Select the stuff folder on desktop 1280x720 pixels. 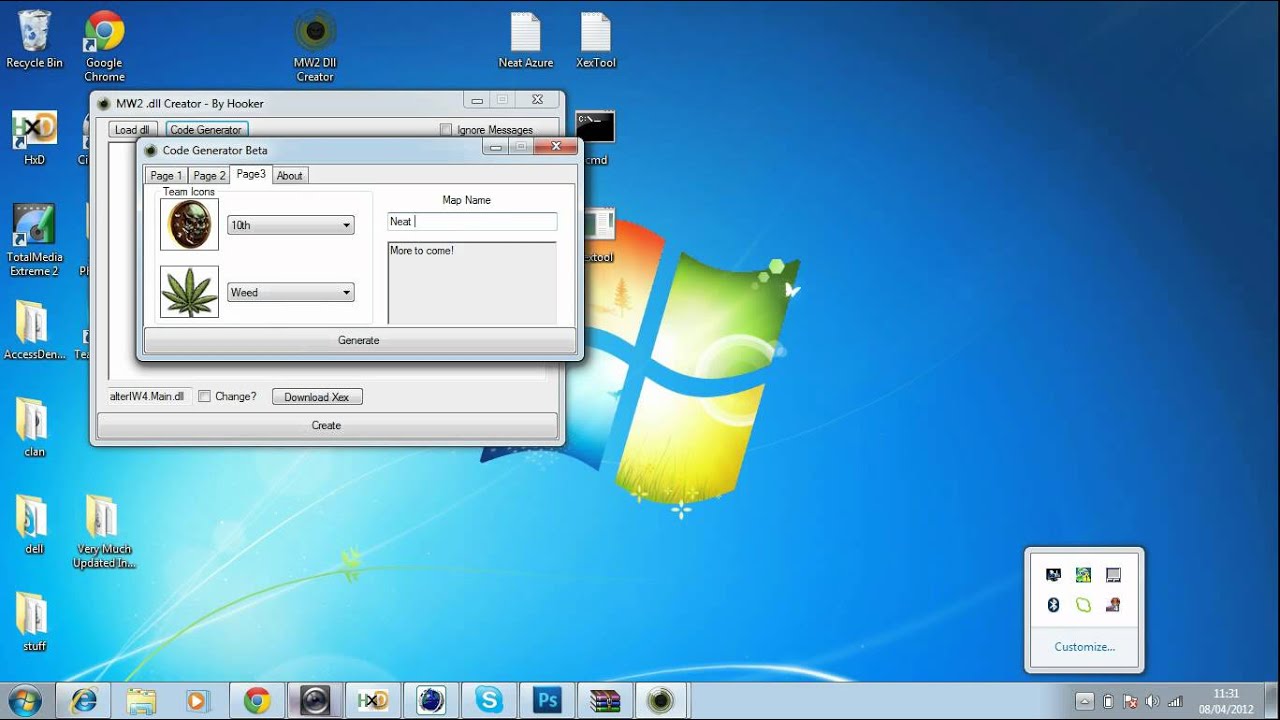point(34,621)
